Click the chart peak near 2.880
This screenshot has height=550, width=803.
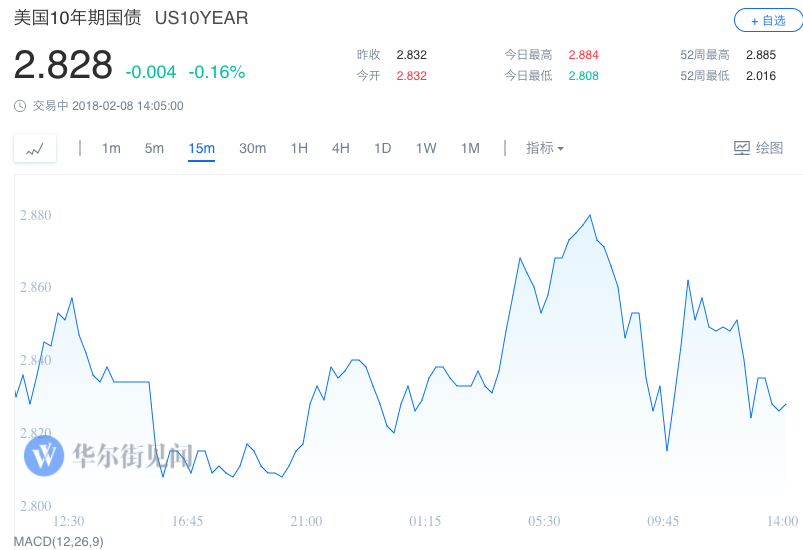[591, 215]
